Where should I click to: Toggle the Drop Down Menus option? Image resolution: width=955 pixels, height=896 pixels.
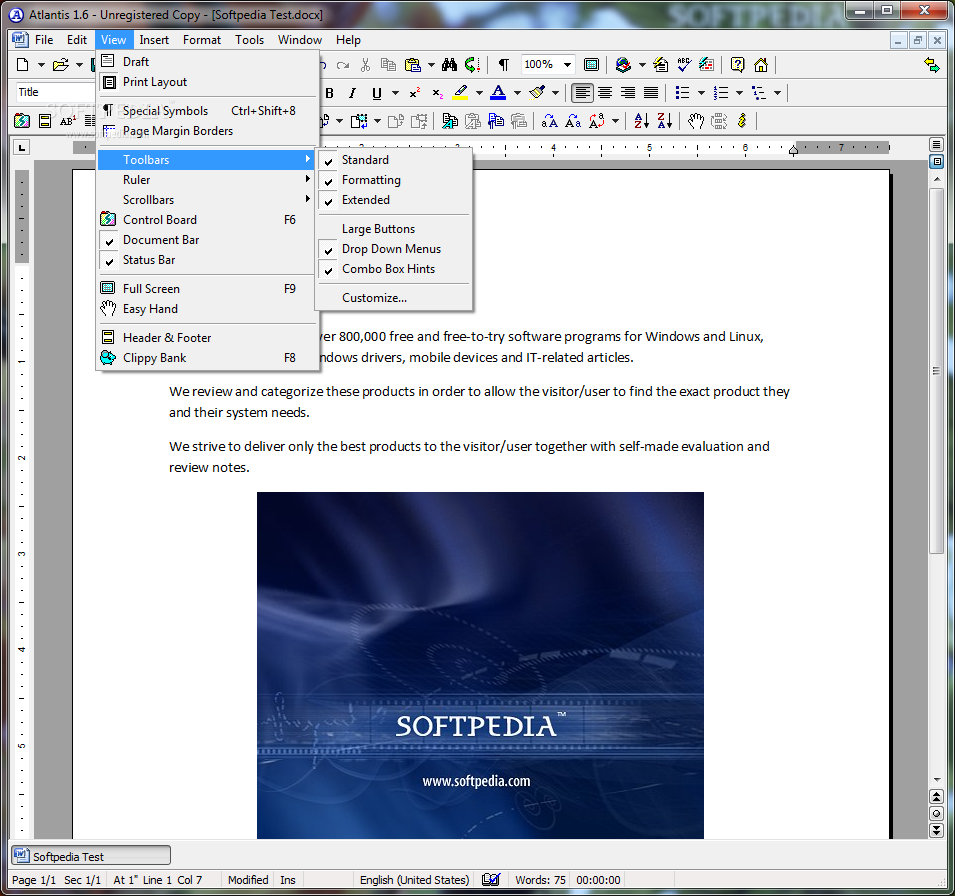[393, 249]
